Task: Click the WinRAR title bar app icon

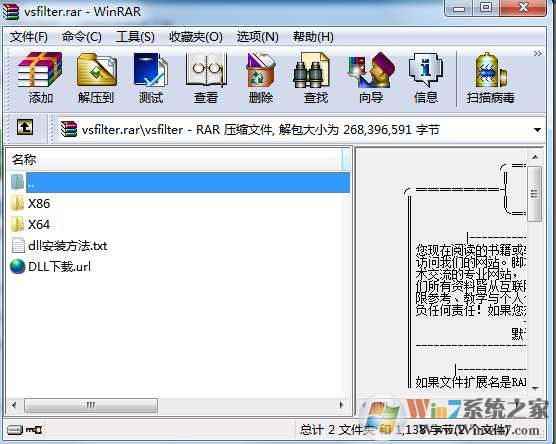Action: point(11,11)
